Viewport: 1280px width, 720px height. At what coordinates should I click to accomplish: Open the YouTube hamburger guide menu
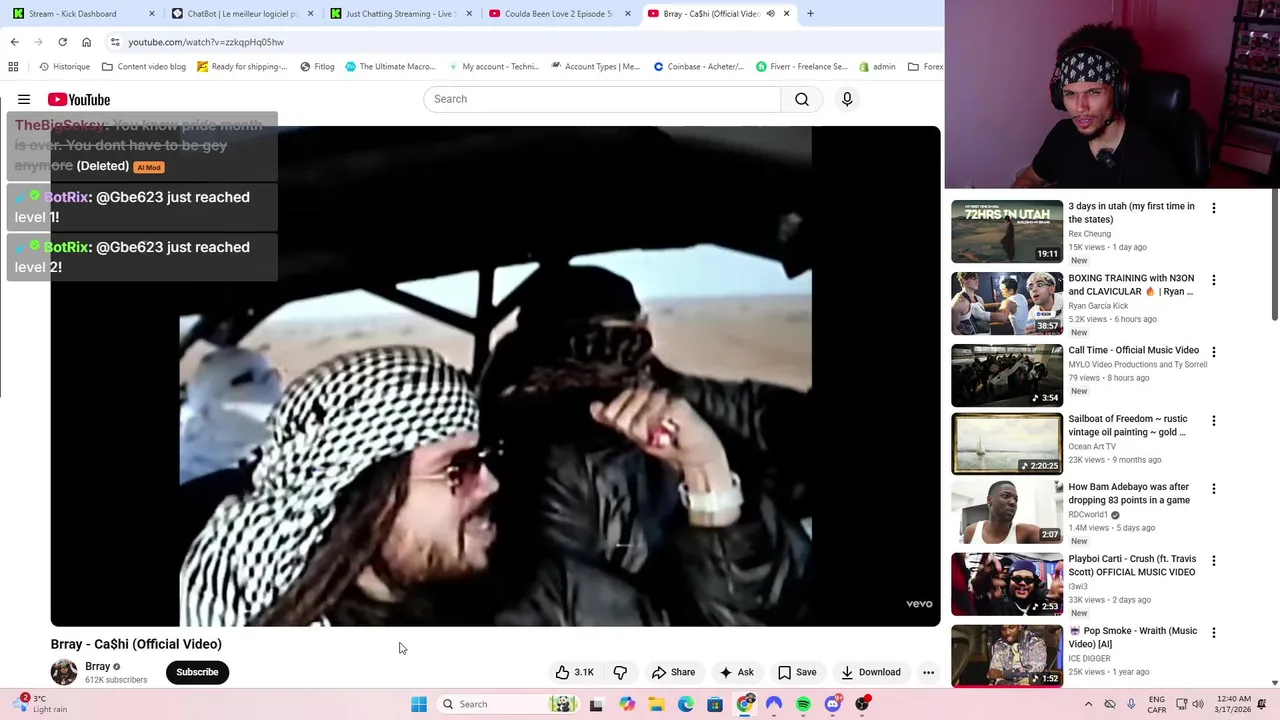24,99
